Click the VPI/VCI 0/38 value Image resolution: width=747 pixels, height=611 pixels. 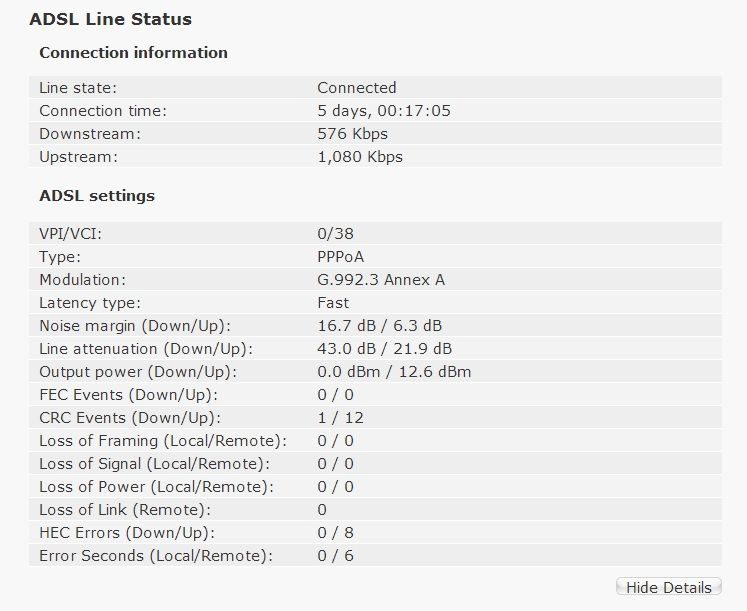point(335,233)
